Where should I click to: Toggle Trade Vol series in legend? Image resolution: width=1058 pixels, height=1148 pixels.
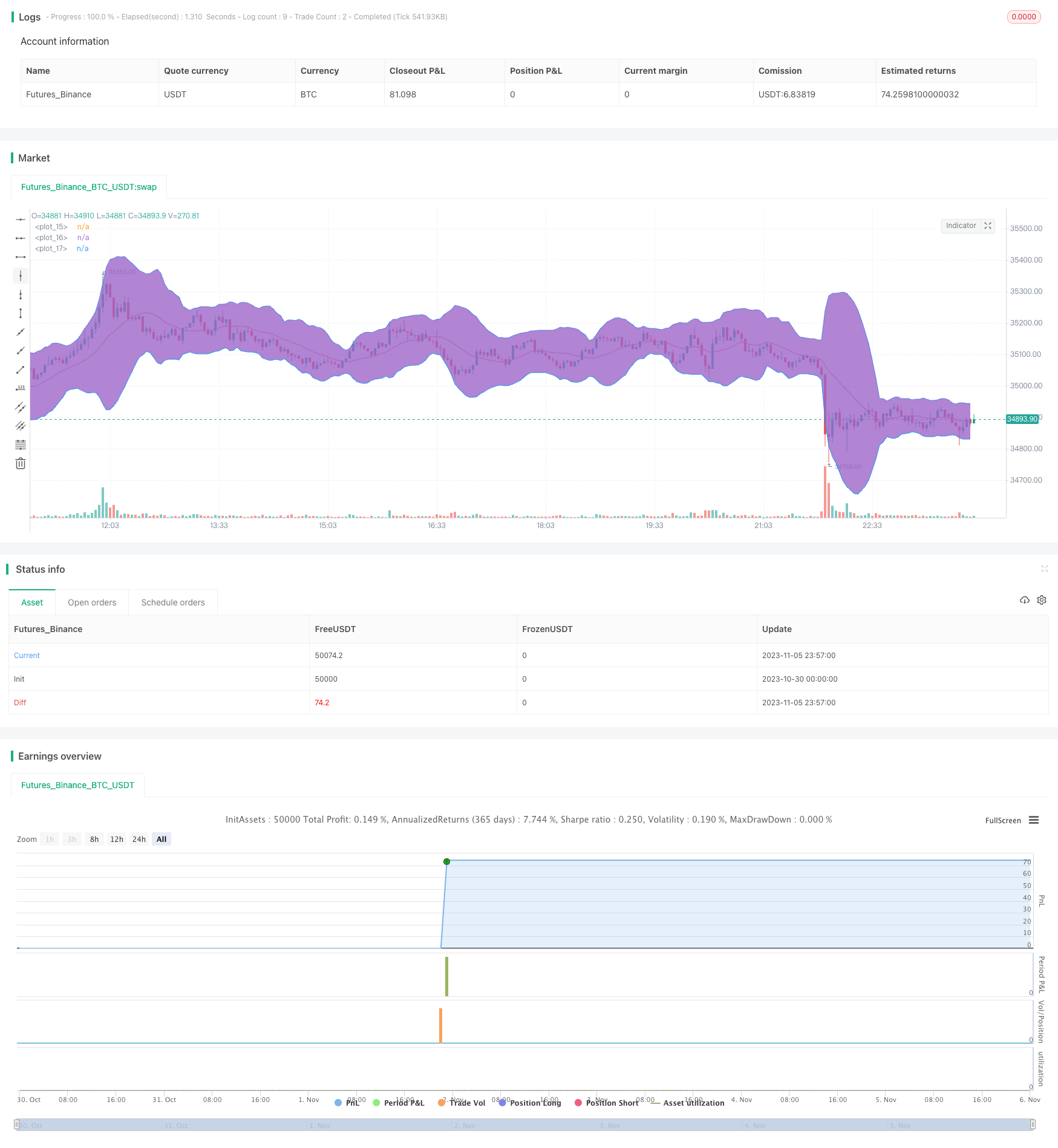tap(462, 1103)
